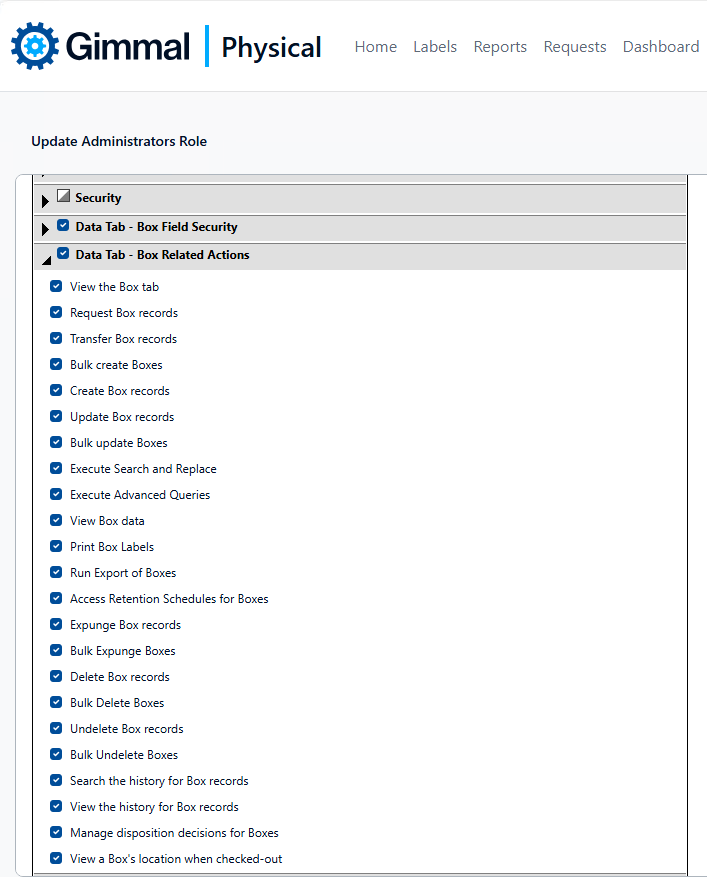Toggle Print Box Labels checkbox
The width and height of the screenshot is (707, 877).
point(56,546)
